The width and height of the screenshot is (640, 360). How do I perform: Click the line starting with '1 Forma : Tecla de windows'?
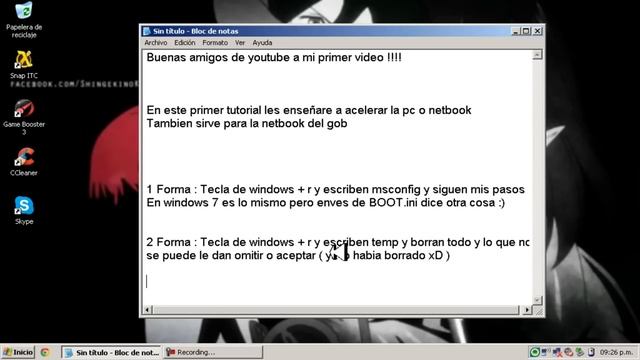click(x=336, y=189)
